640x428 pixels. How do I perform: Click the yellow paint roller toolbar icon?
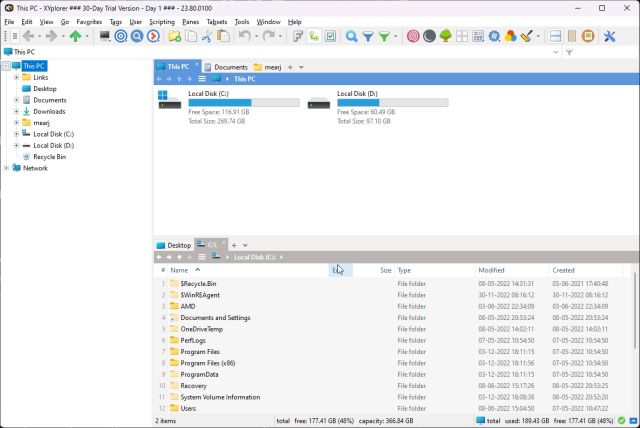tap(527, 36)
